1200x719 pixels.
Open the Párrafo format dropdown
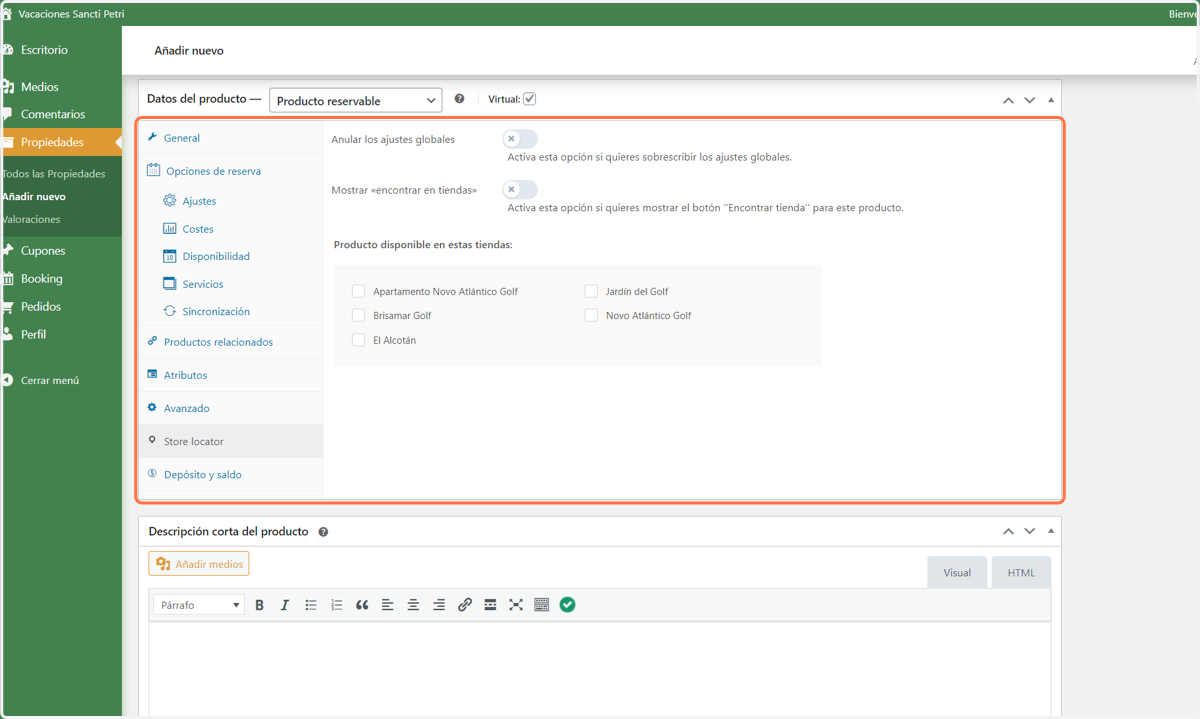pos(199,605)
